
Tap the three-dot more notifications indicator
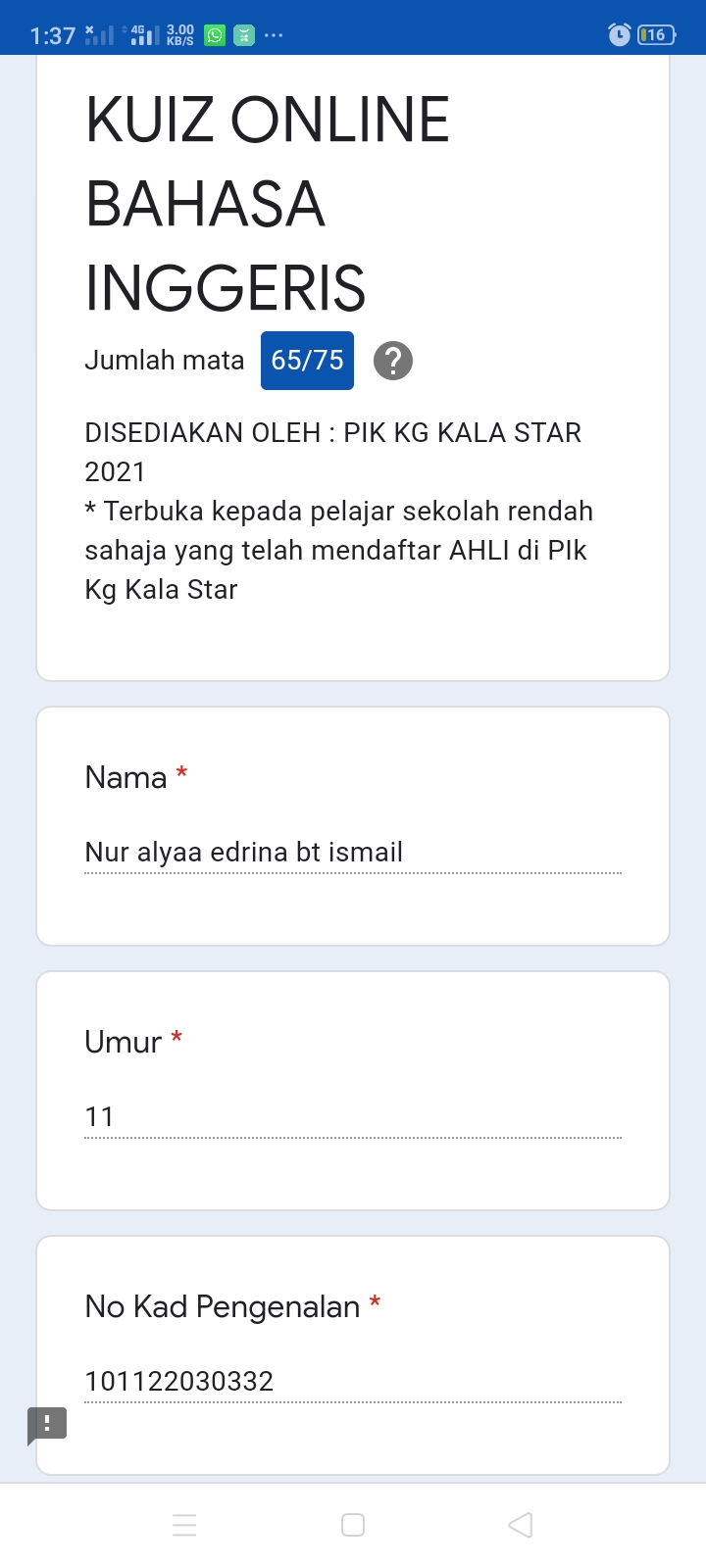pyautogui.click(x=274, y=35)
